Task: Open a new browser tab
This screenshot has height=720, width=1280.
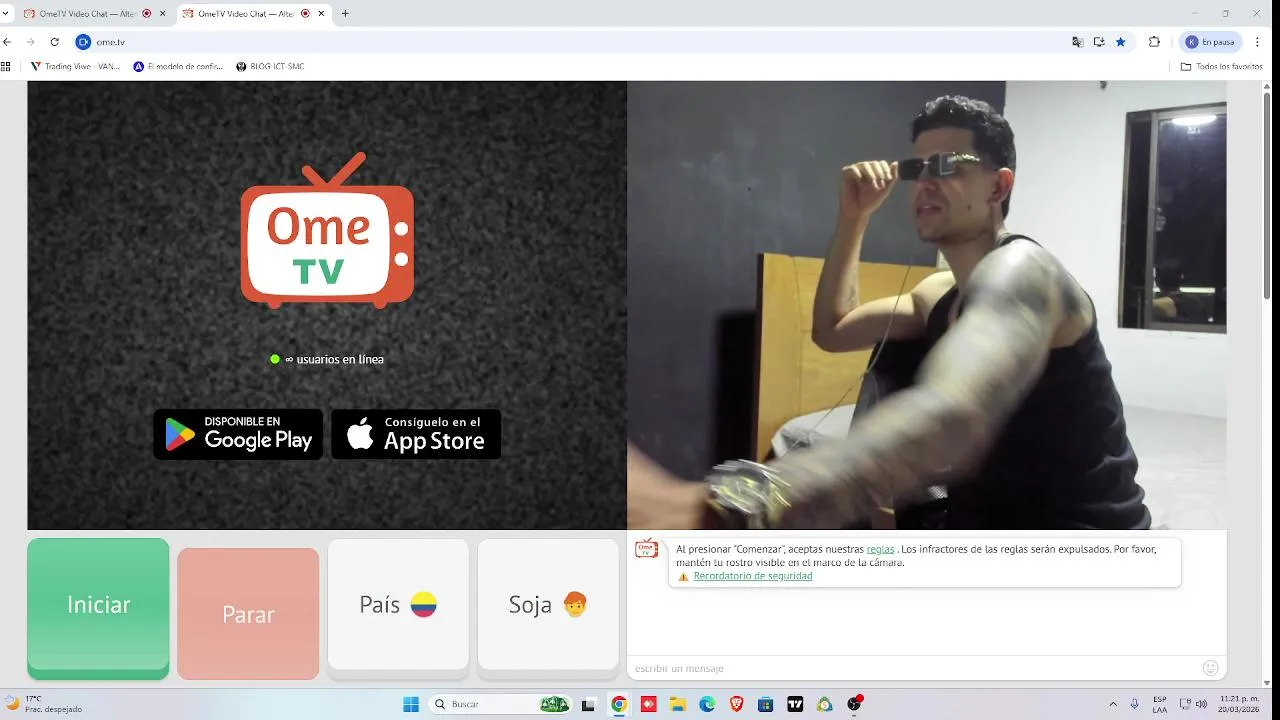Action: 345,14
